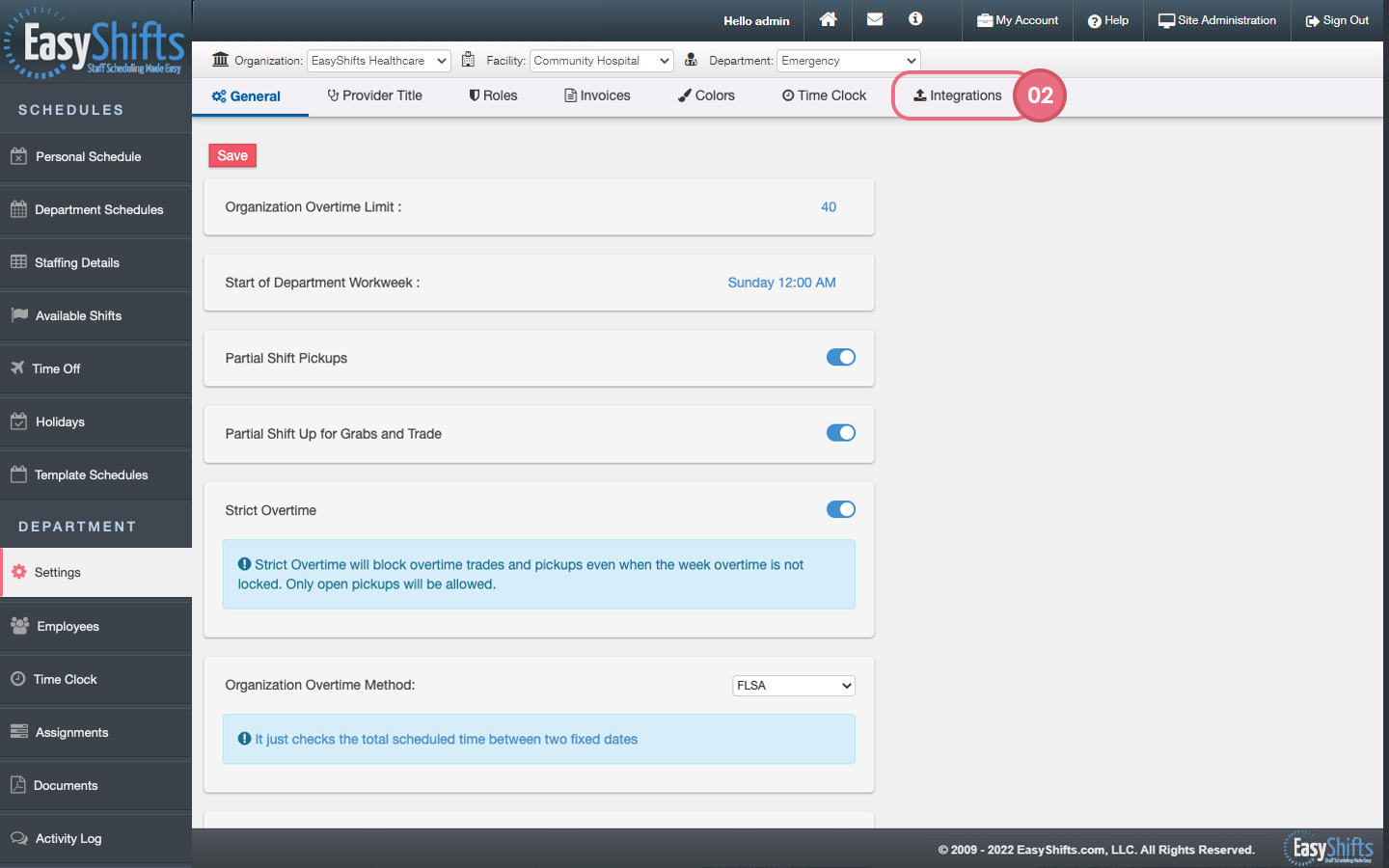Click the info circle icon

915,19
